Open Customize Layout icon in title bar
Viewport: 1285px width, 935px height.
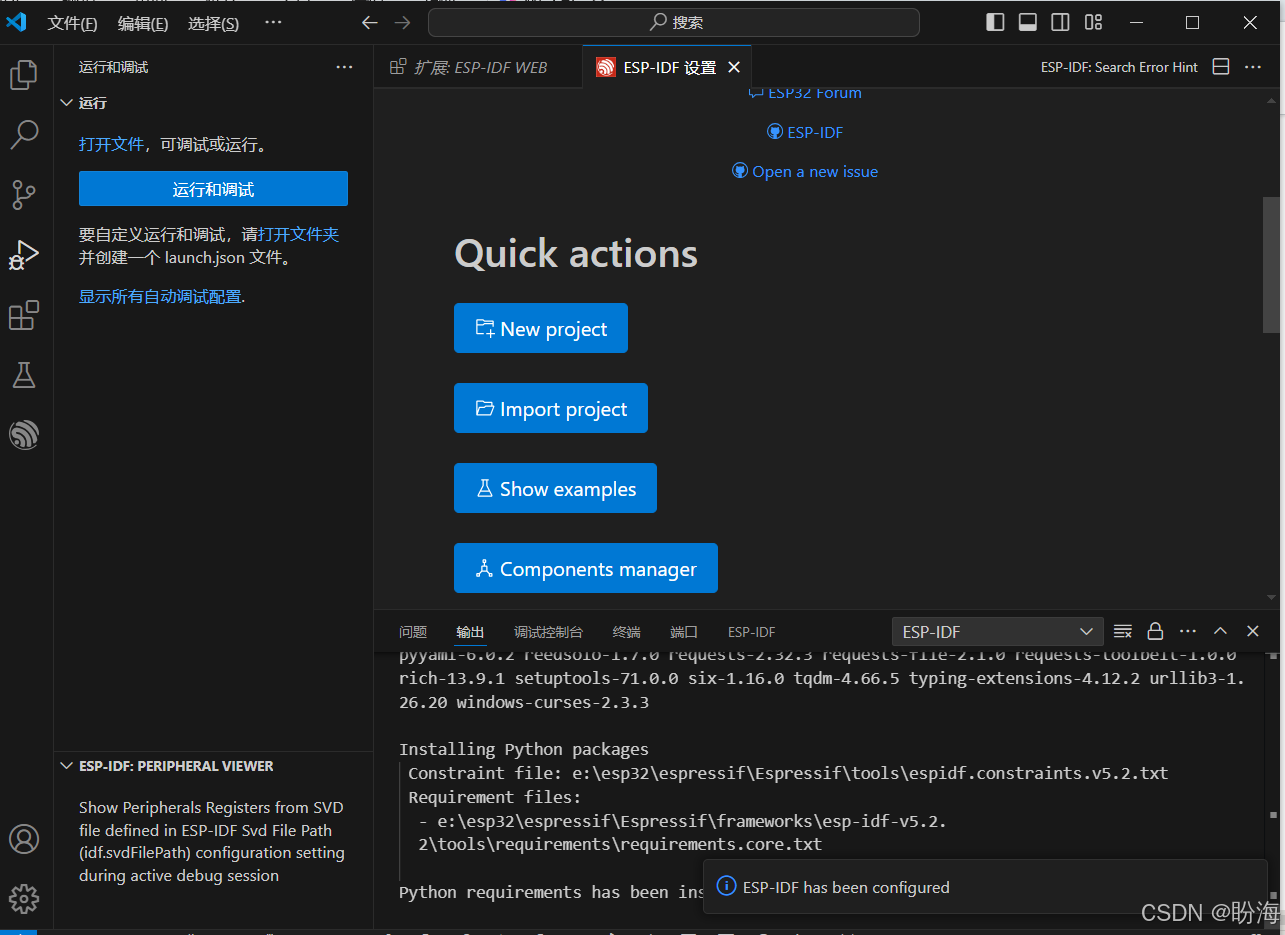(x=1094, y=22)
